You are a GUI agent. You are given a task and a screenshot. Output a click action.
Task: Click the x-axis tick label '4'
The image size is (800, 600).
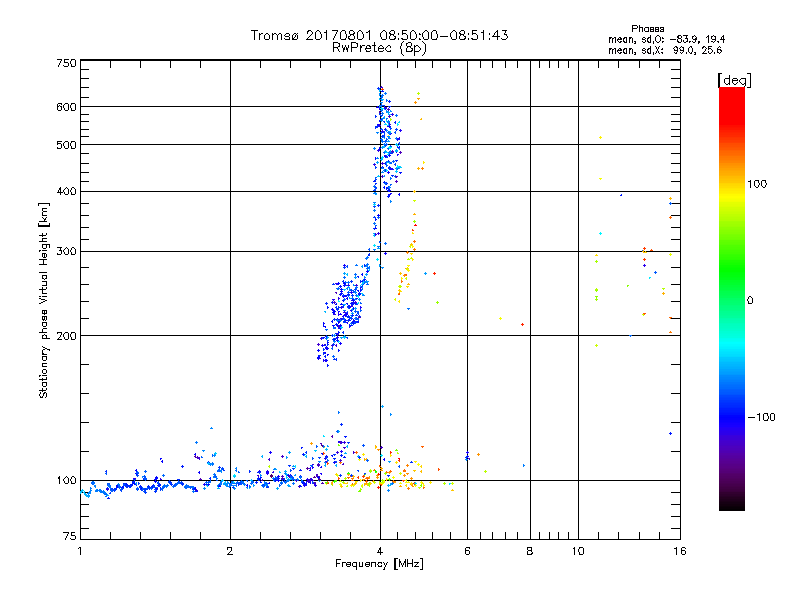click(380, 551)
